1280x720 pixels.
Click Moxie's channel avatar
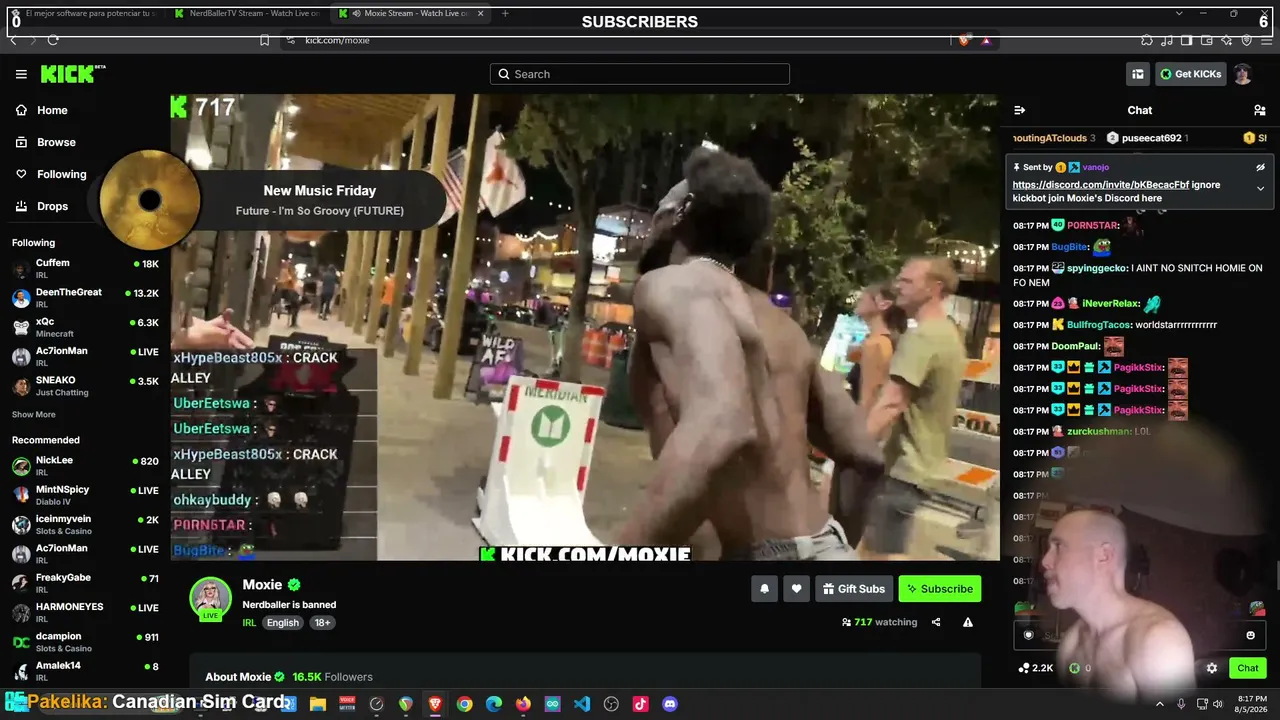pyautogui.click(x=210, y=598)
